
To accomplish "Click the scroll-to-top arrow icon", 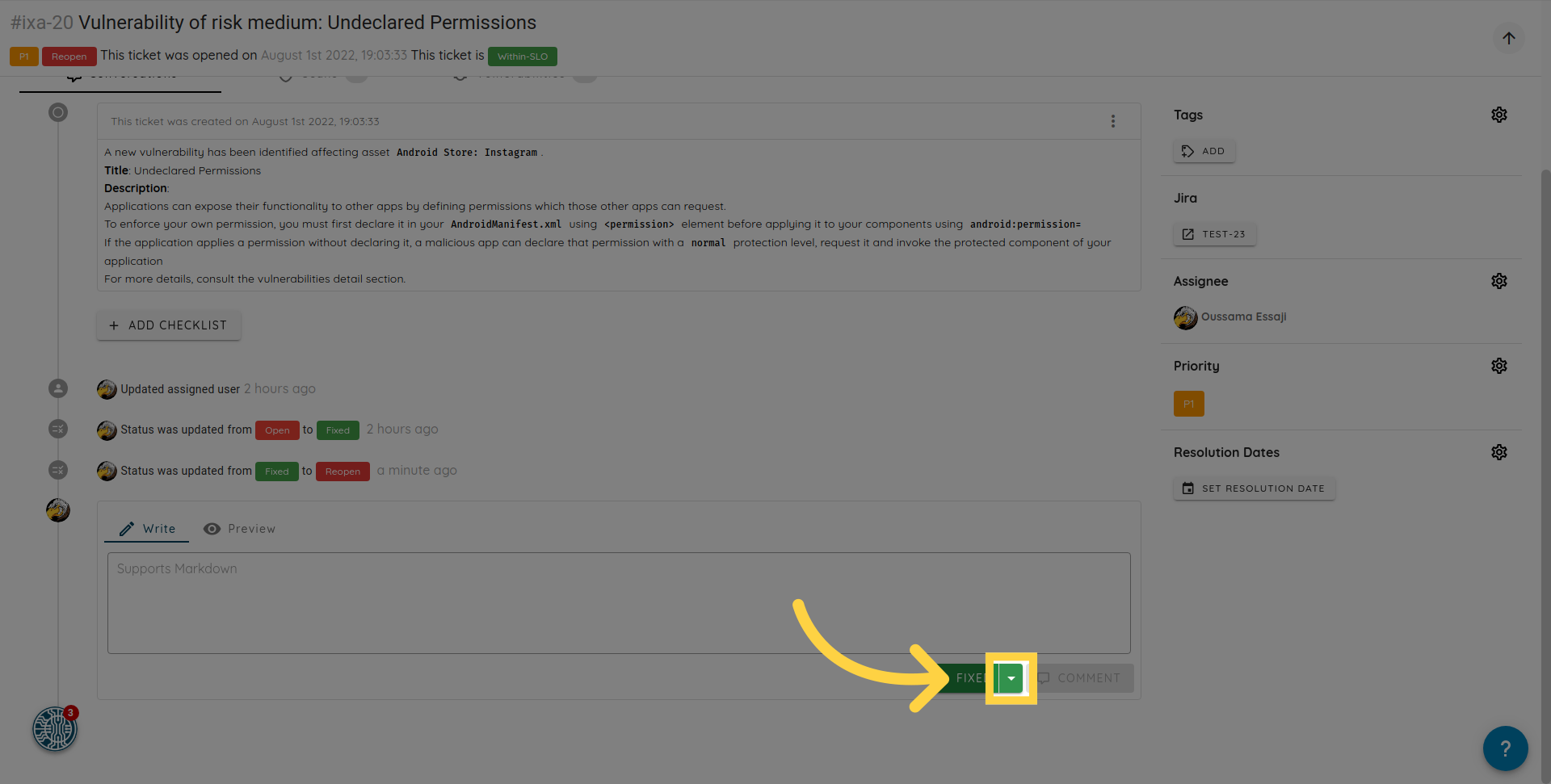I will 1508,38.
